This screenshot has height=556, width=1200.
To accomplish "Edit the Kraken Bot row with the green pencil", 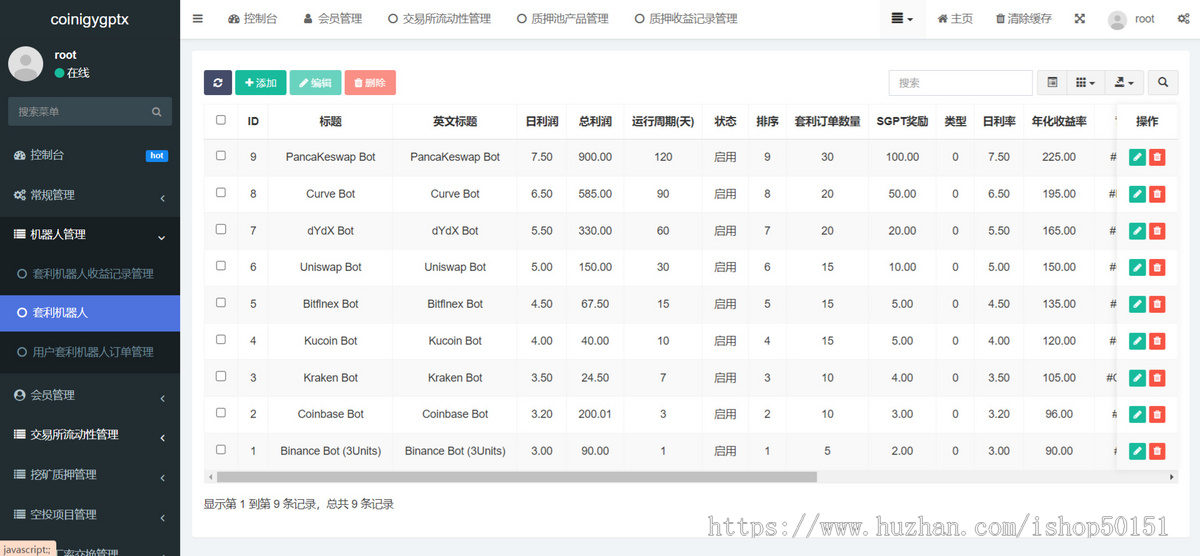I will 1137,378.
